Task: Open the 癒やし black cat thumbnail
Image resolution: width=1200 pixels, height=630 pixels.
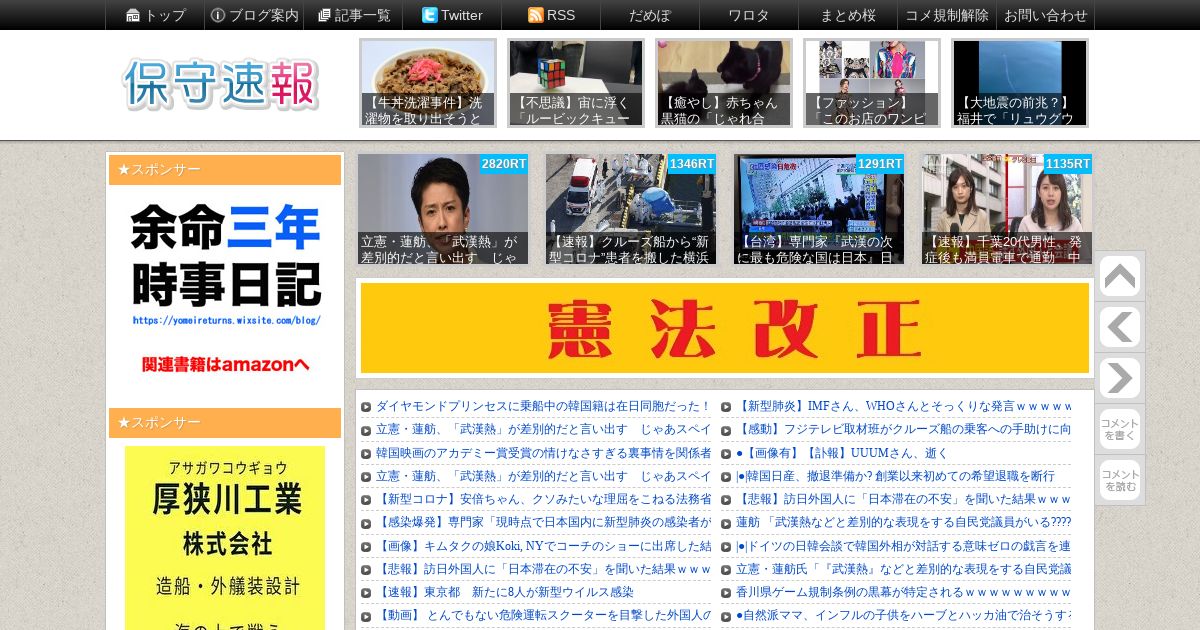Action: (x=724, y=83)
